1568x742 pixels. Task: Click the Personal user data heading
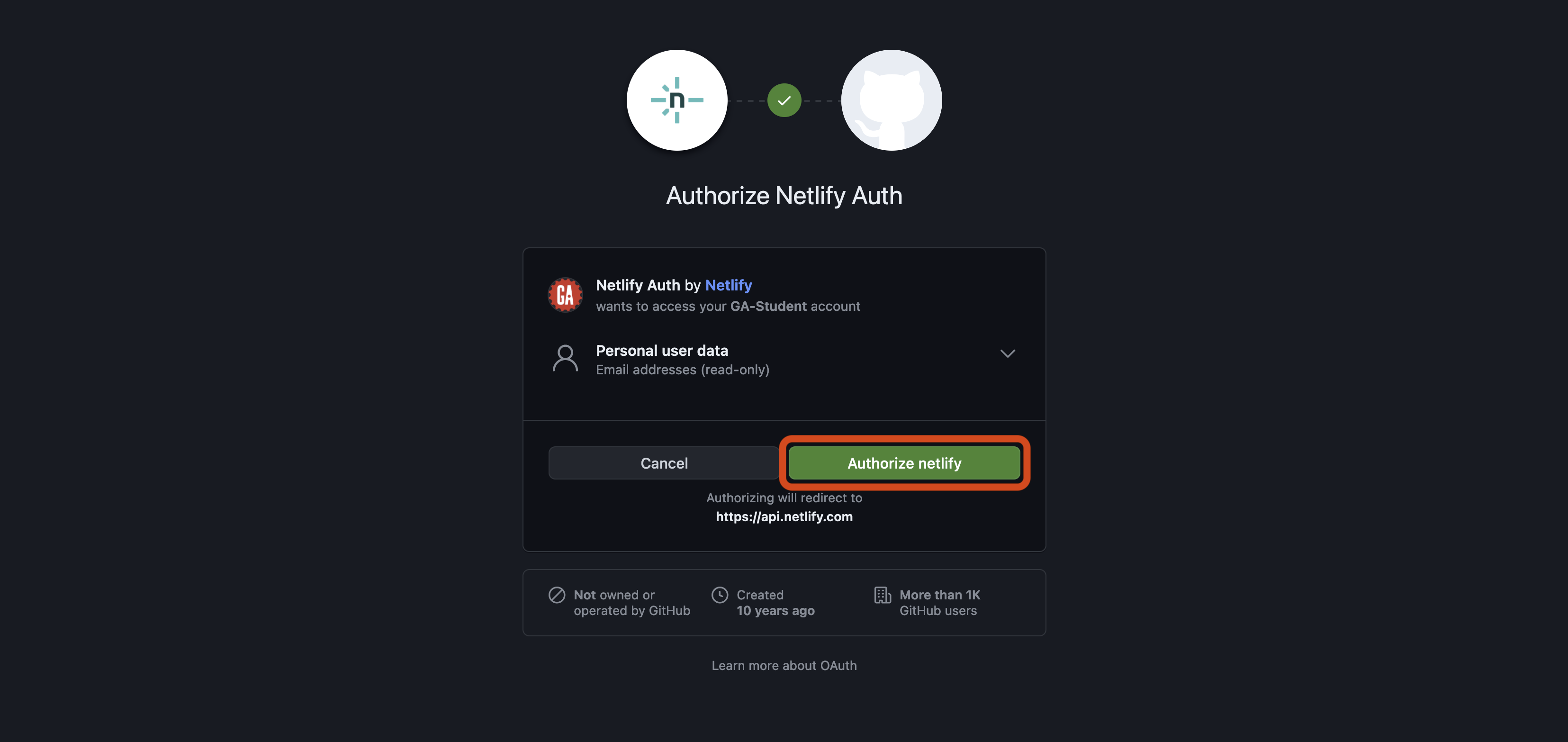click(662, 351)
